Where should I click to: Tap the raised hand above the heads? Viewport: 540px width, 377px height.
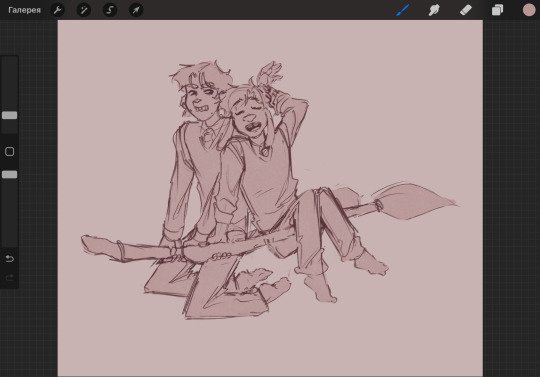tap(270, 73)
